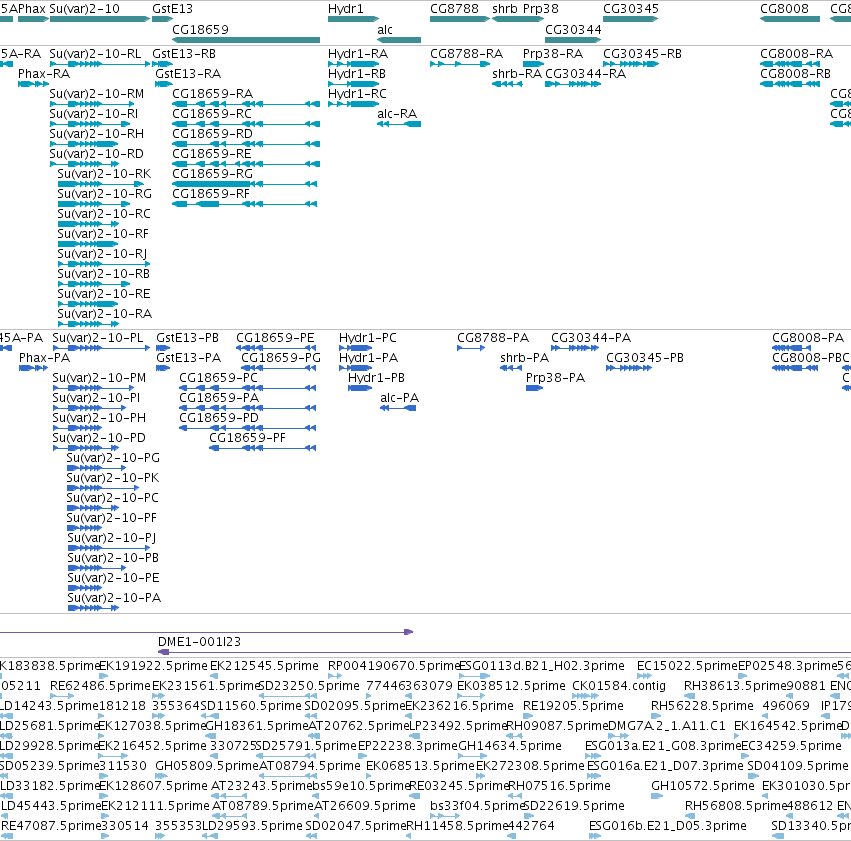Open transcript CG18659-RA
The height and width of the screenshot is (841, 851).
(x=246, y=104)
